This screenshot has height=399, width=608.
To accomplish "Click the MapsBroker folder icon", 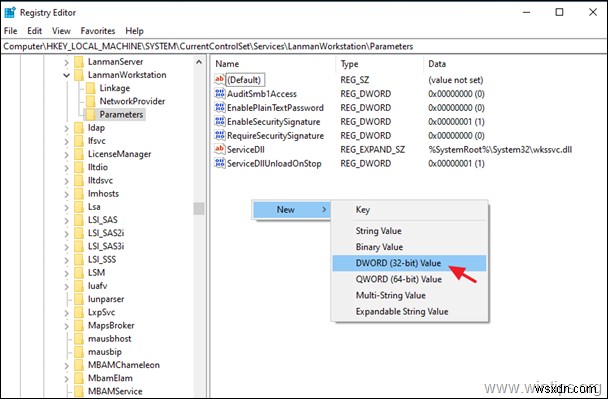I will coord(79,325).
